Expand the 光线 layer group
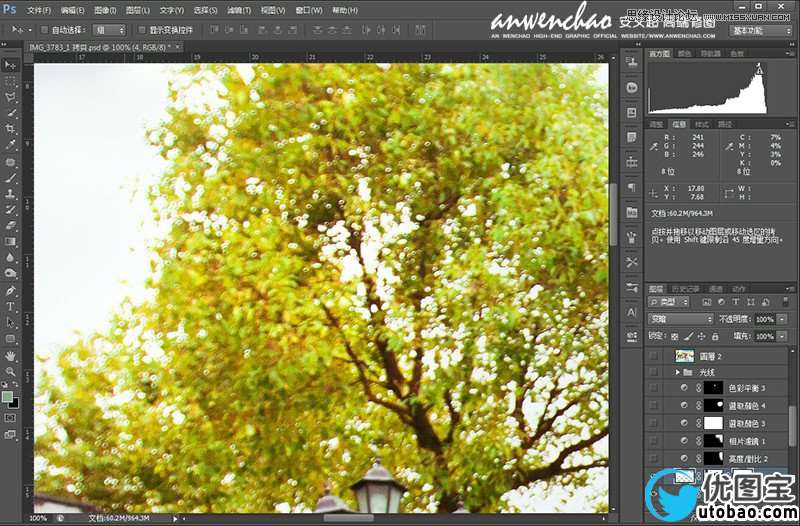The width and height of the screenshot is (800, 526). click(x=678, y=372)
